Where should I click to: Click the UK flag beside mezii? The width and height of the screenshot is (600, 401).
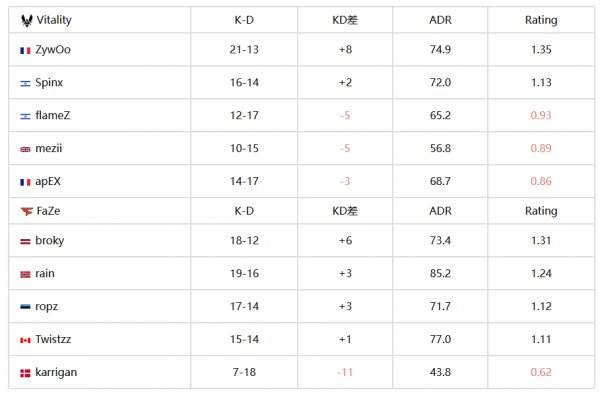click(25, 149)
